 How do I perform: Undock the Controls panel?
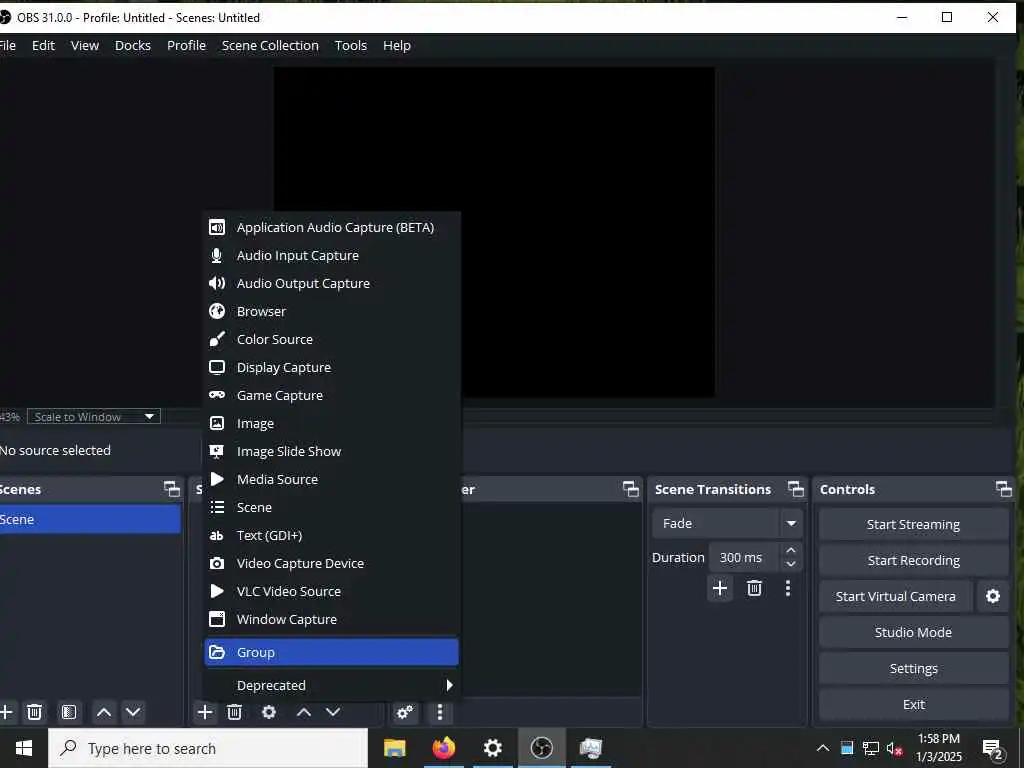click(1004, 489)
